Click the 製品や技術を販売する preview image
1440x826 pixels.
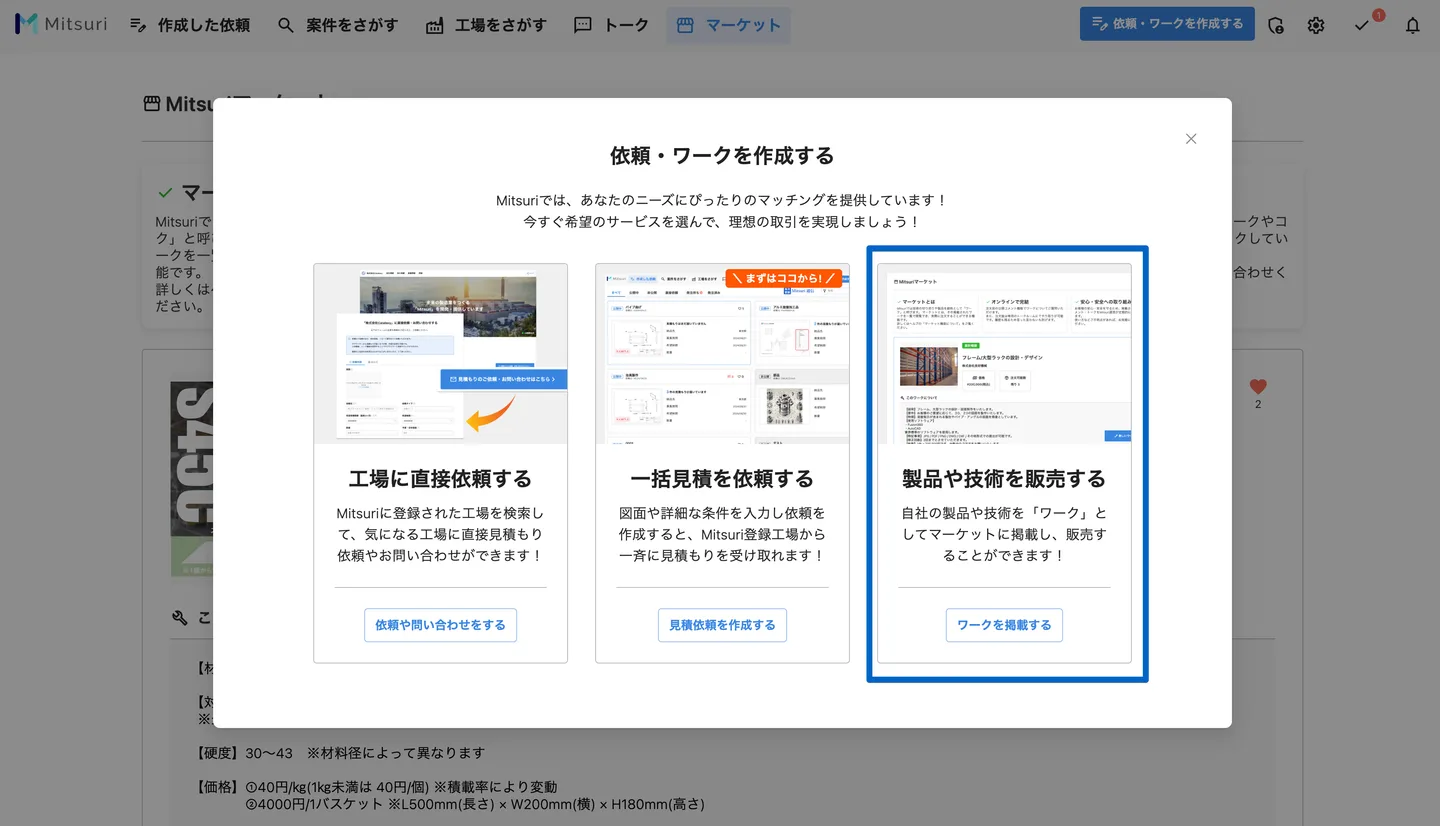pos(1004,354)
